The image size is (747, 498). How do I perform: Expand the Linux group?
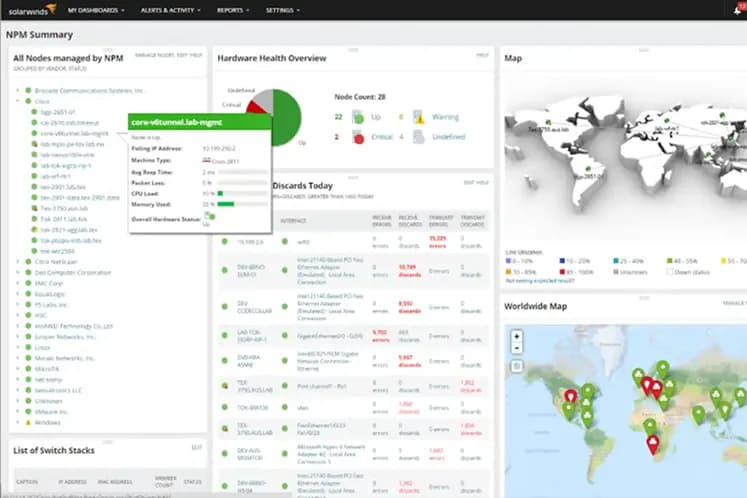tap(18, 347)
